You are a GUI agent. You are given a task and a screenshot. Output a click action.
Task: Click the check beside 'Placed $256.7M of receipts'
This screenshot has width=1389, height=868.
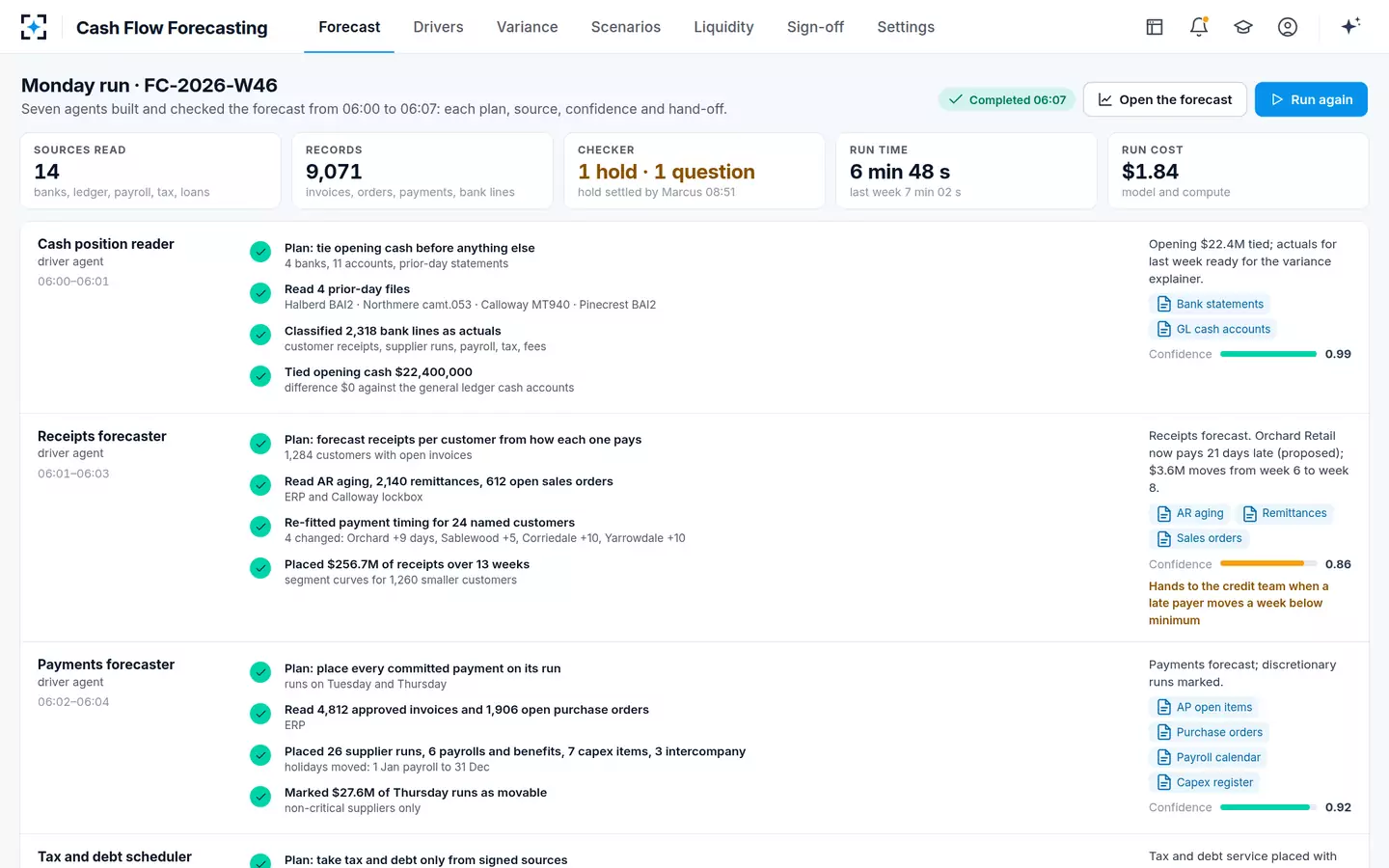260,568
